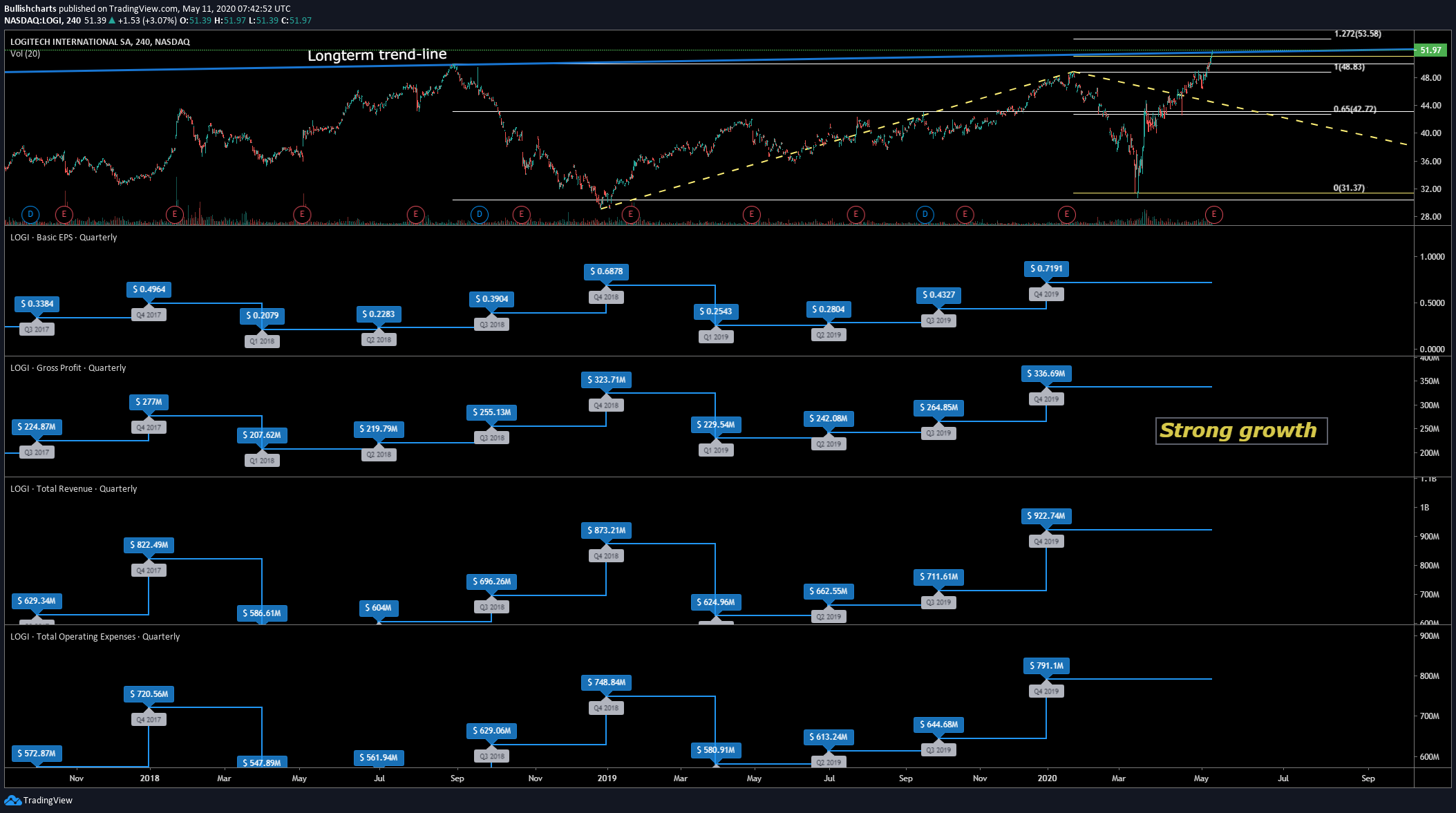Select the 0(31.37) Fibonacci level label

[x=1349, y=188]
